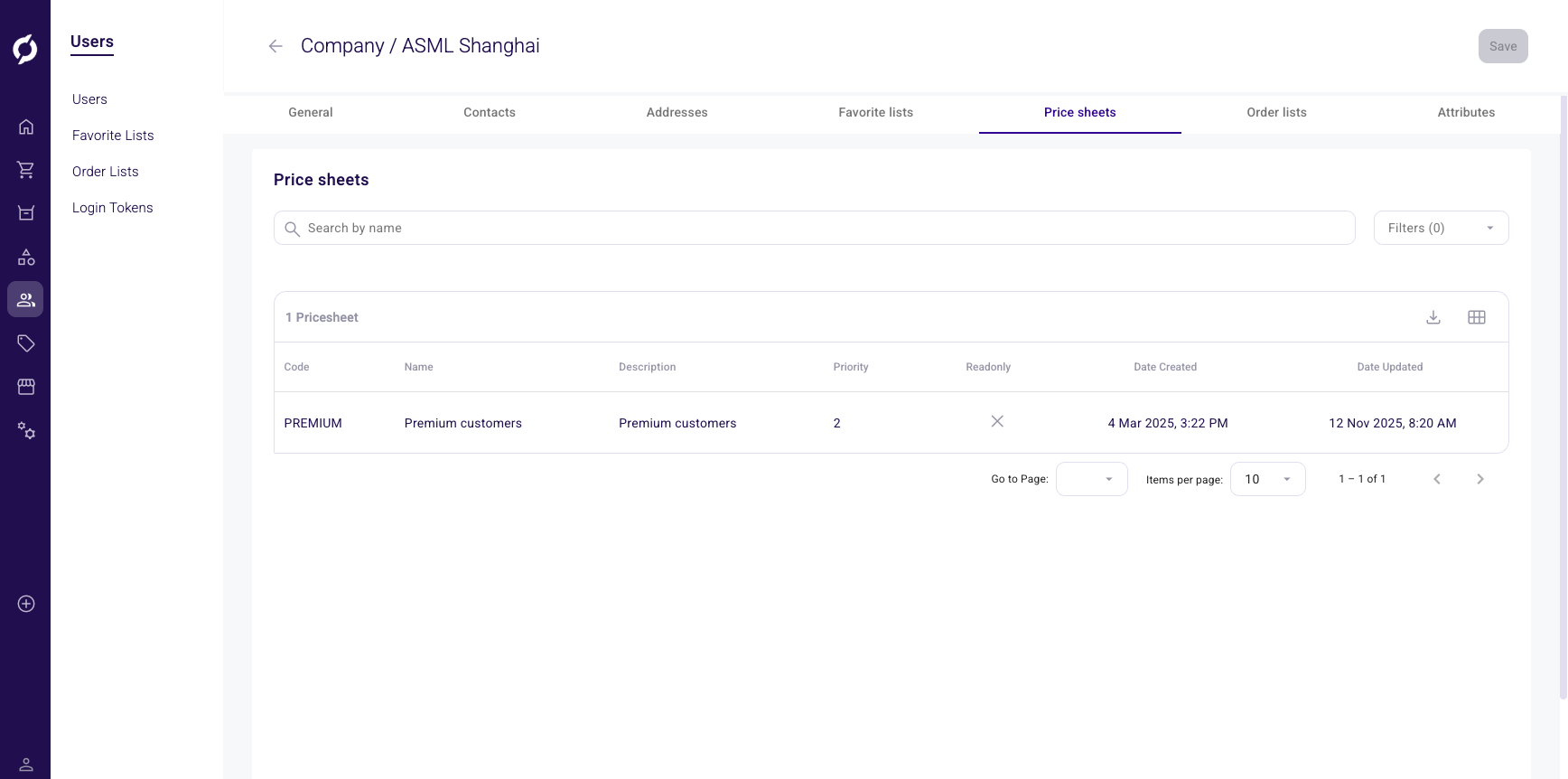This screenshot has width=1568, height=779.
Task: Switch to the Addresses tab
Action: [x=677, y=112]
